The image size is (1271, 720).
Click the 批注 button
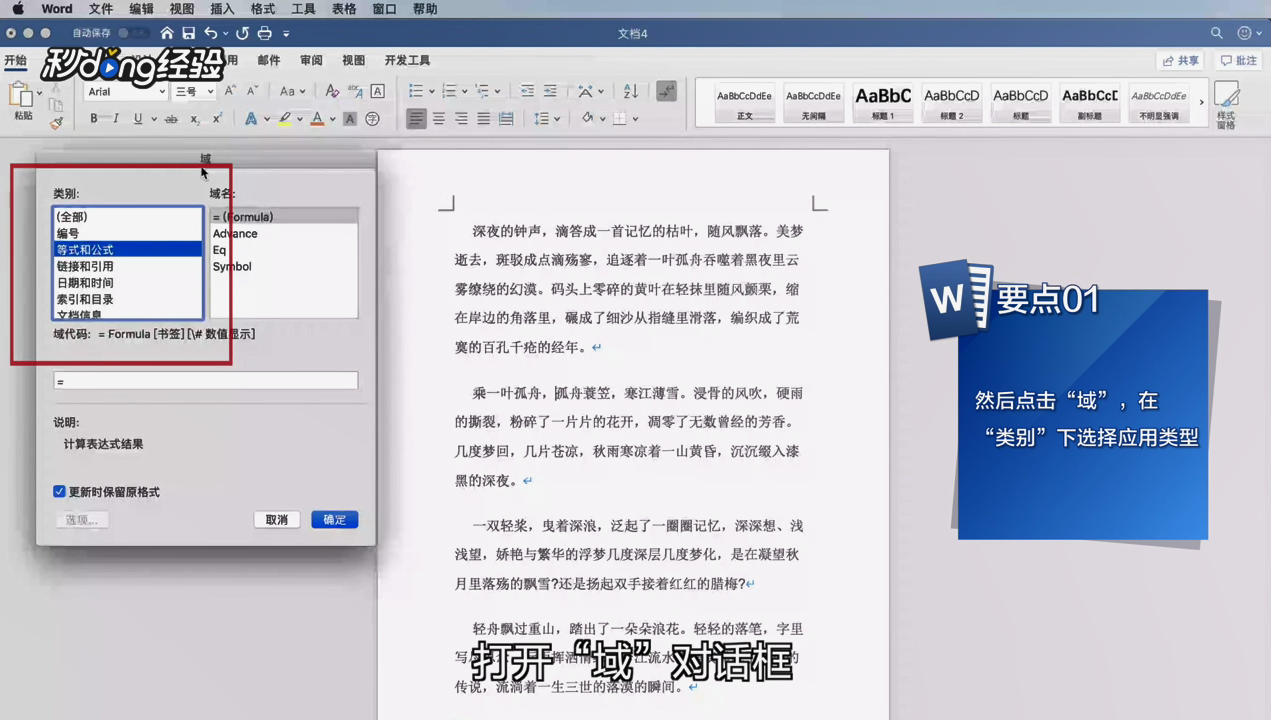[1239, 61]
